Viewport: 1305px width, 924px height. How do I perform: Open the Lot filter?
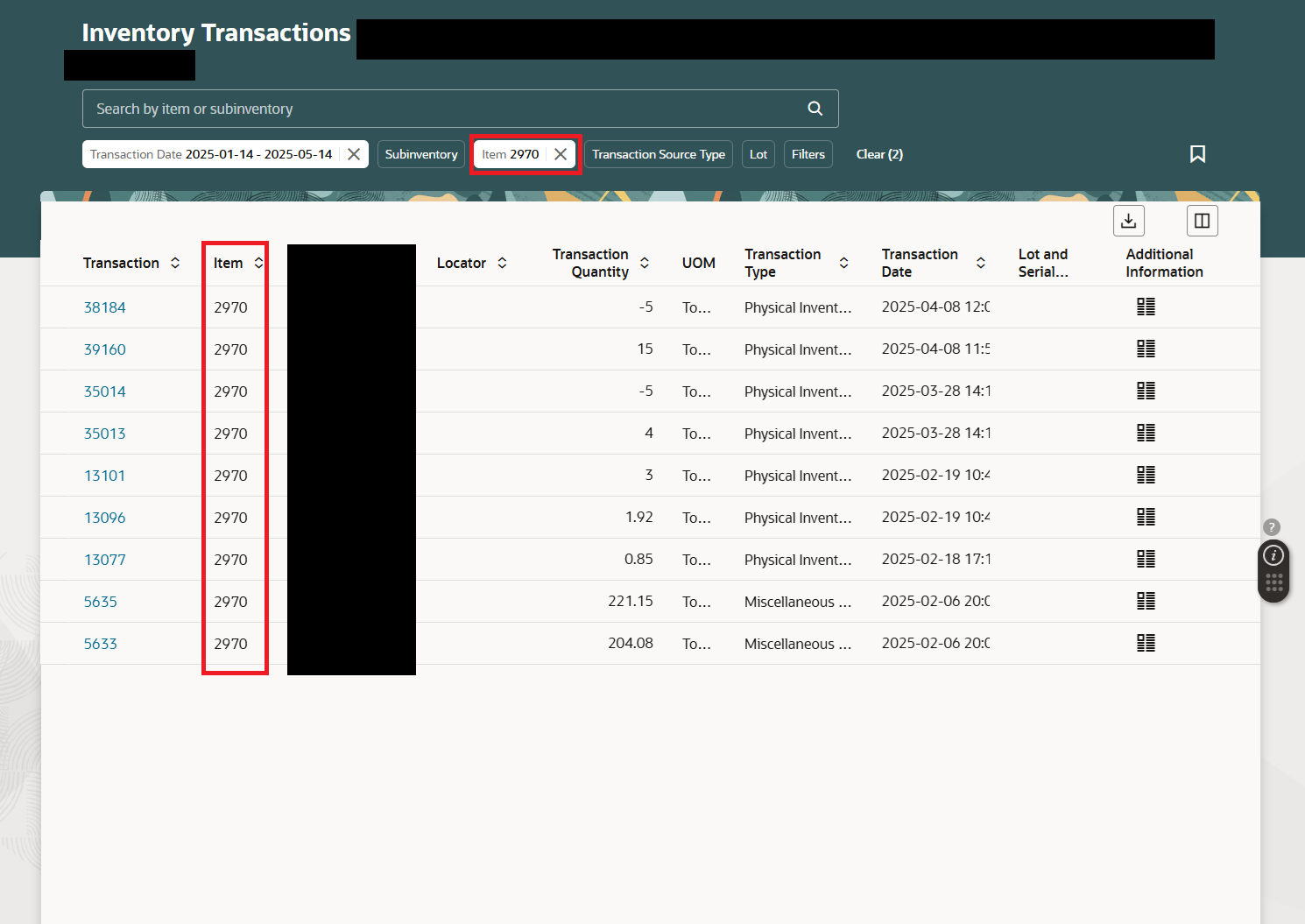point(758,154)
